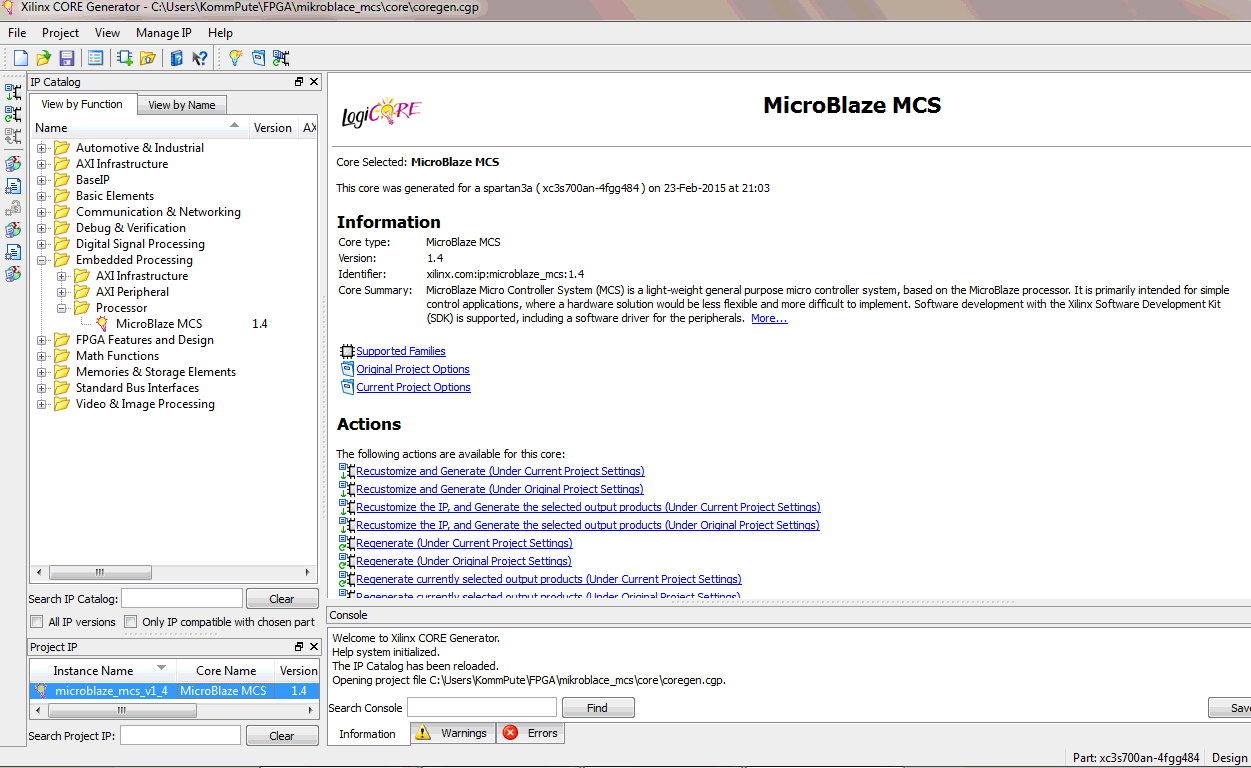Viewport: 1251px width, 768px height.
Task: Select the Information console tab
Action: pos(367,734)
